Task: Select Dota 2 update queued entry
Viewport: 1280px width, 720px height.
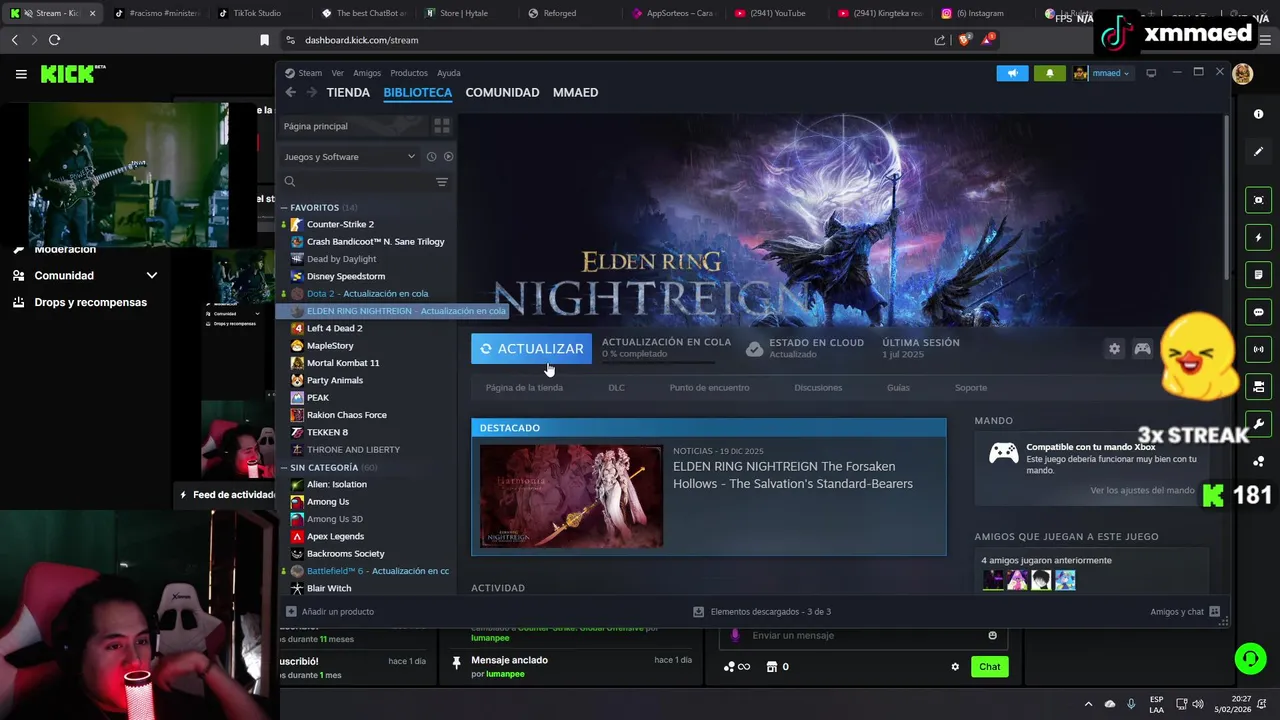Action: point(367,293)
